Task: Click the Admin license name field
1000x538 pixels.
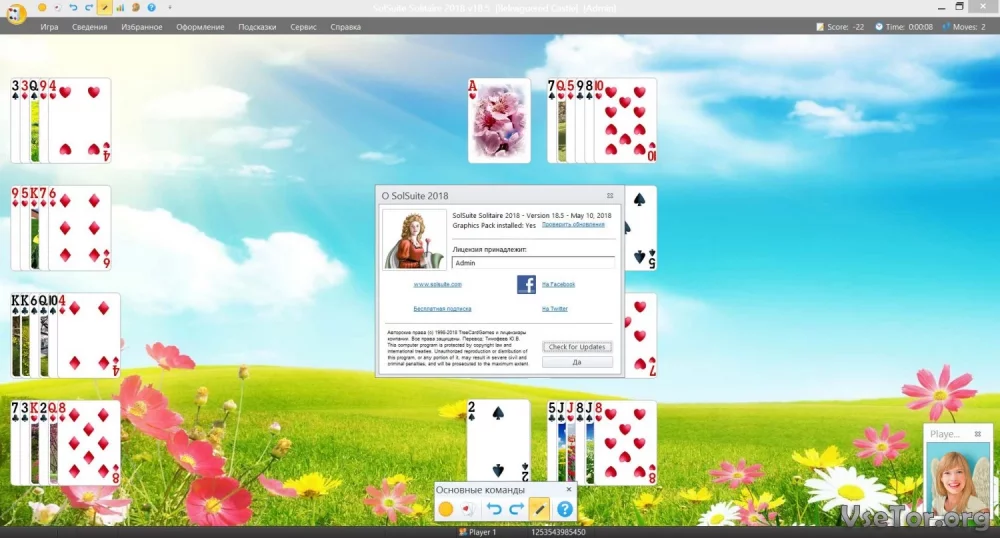Action: (532, 263)
